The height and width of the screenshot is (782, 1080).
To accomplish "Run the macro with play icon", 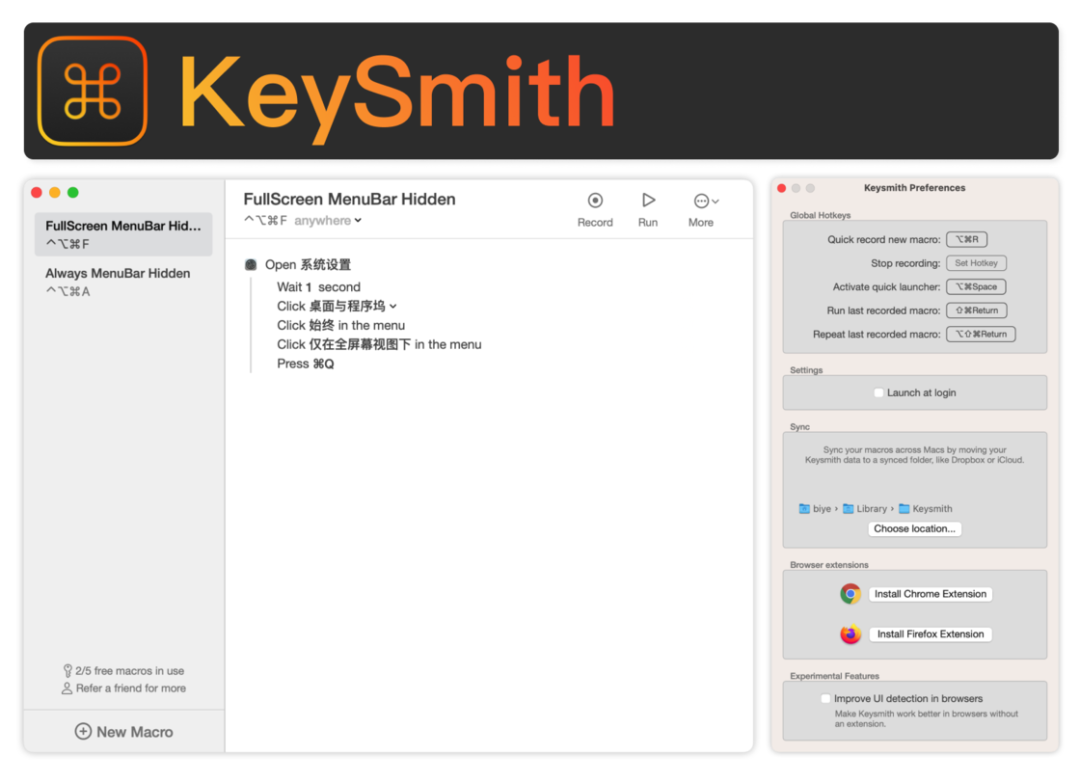I will coord(648,200).
